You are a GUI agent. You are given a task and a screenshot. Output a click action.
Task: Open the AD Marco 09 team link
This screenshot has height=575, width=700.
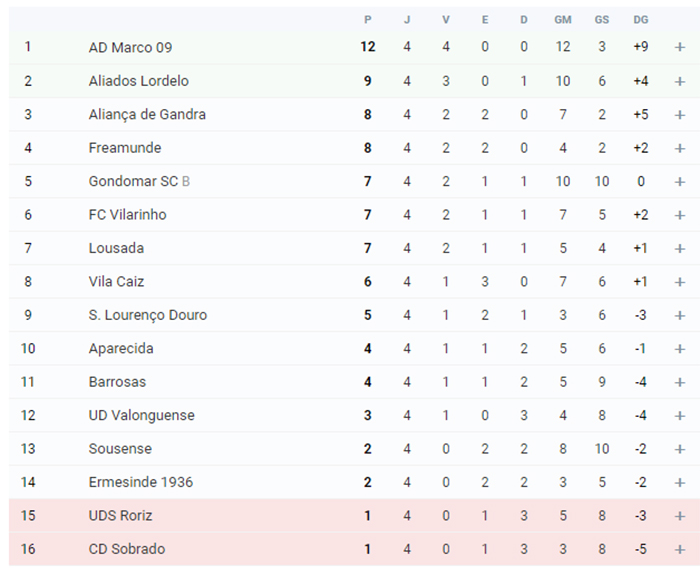[130, 47]
